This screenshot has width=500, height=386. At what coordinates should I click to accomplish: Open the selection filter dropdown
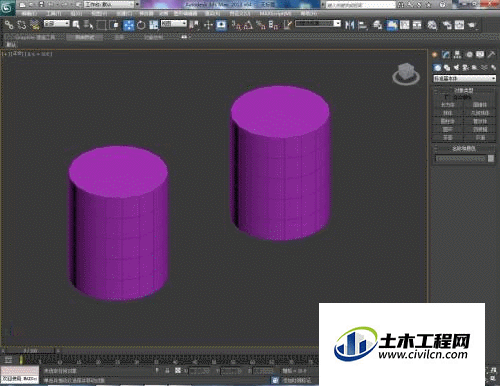pos(57,24)
